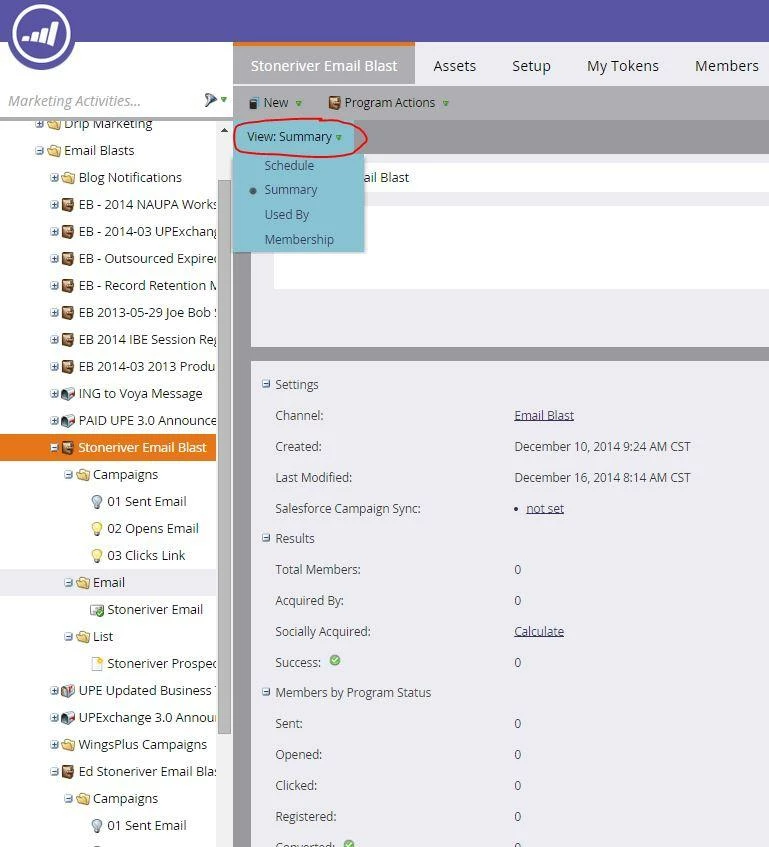Click the program icon for EB - 2014-03 UPExchange

coord(68,232)
